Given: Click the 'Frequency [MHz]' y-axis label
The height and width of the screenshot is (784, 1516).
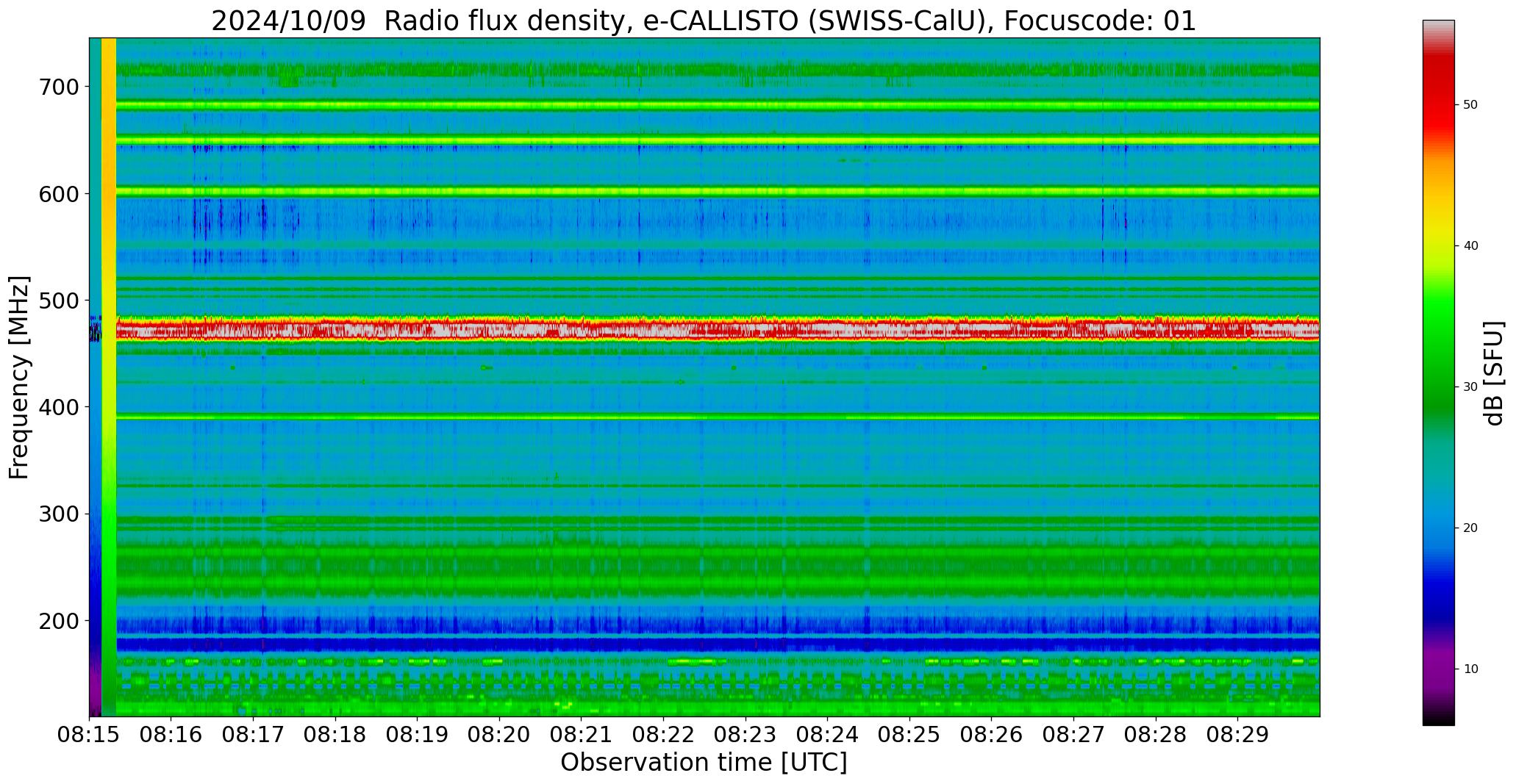Looking at the screenshot, I should point(19,377).
